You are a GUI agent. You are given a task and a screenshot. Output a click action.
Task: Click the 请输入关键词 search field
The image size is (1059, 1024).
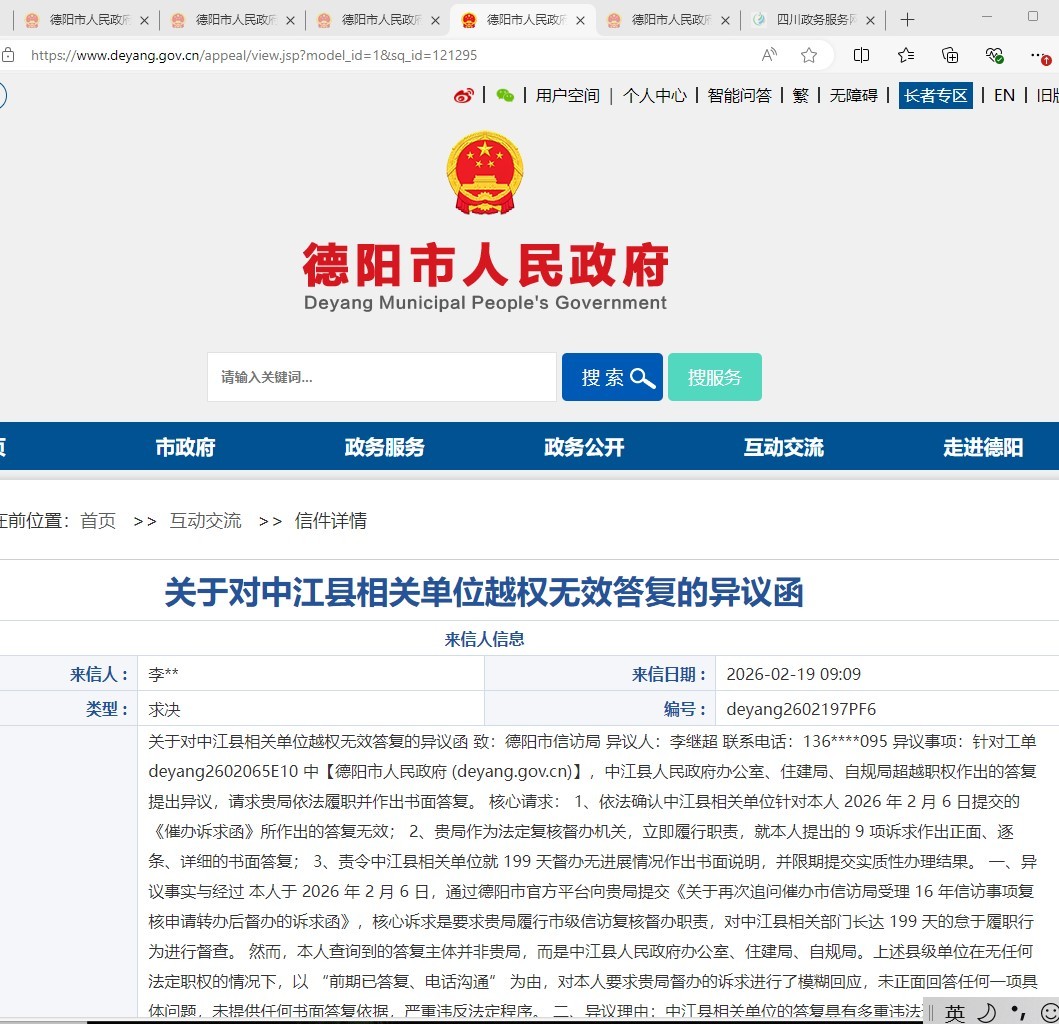(381, 377)
